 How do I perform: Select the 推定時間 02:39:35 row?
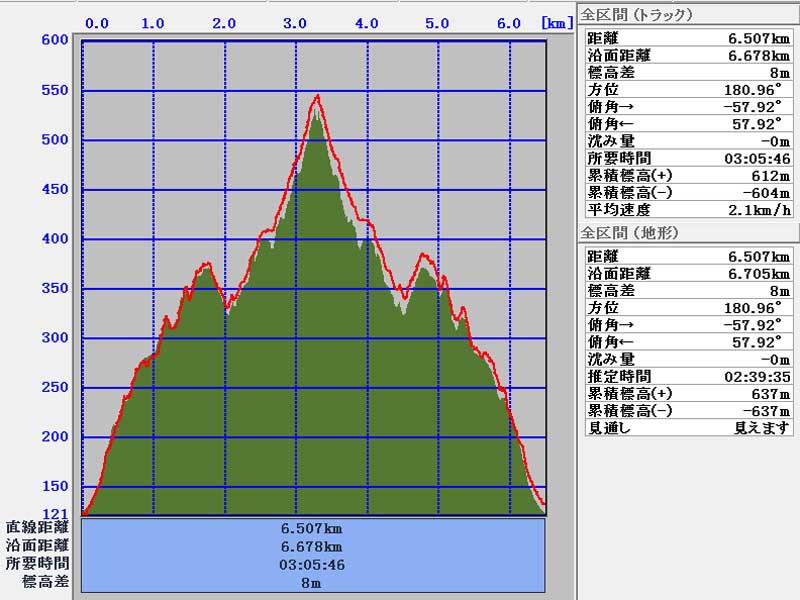click(x=688, y=377)
